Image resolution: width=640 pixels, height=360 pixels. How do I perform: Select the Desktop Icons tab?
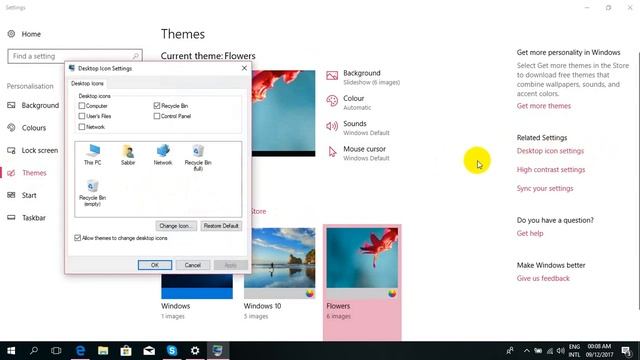pos(87,83)
